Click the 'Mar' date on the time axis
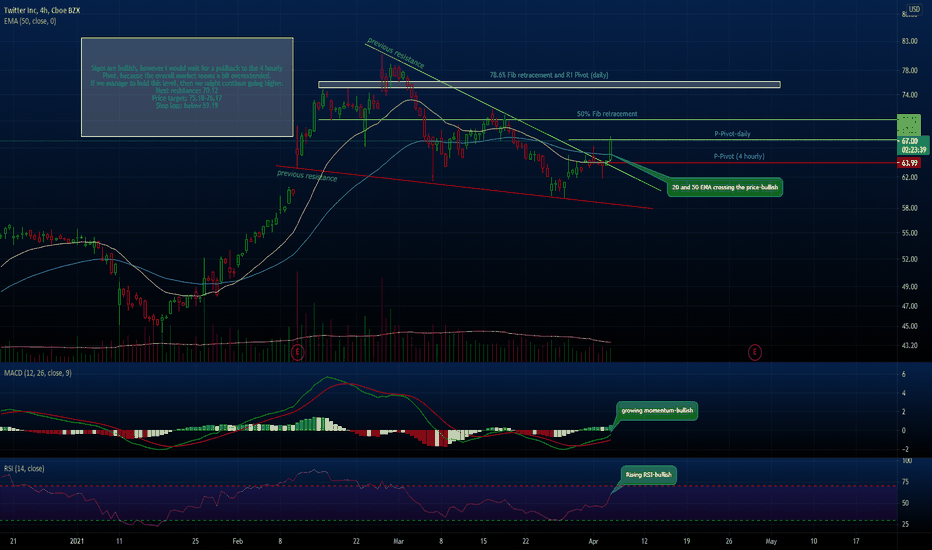 click(x=398, y=541)
